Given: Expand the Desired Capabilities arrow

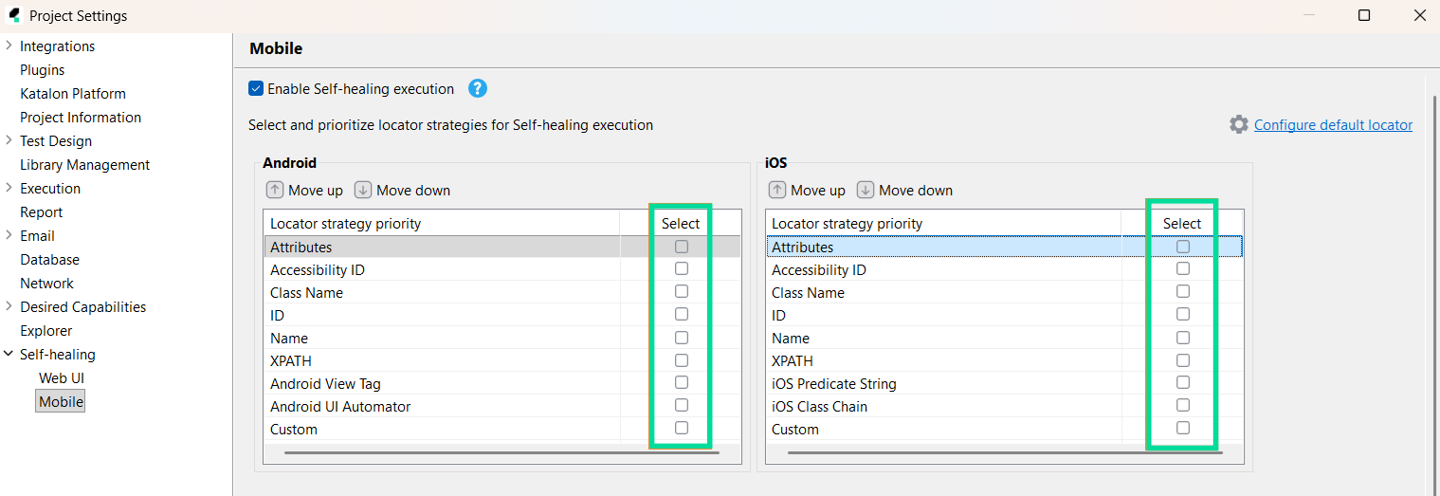Looking at the screenshot, I should [9, 307].
